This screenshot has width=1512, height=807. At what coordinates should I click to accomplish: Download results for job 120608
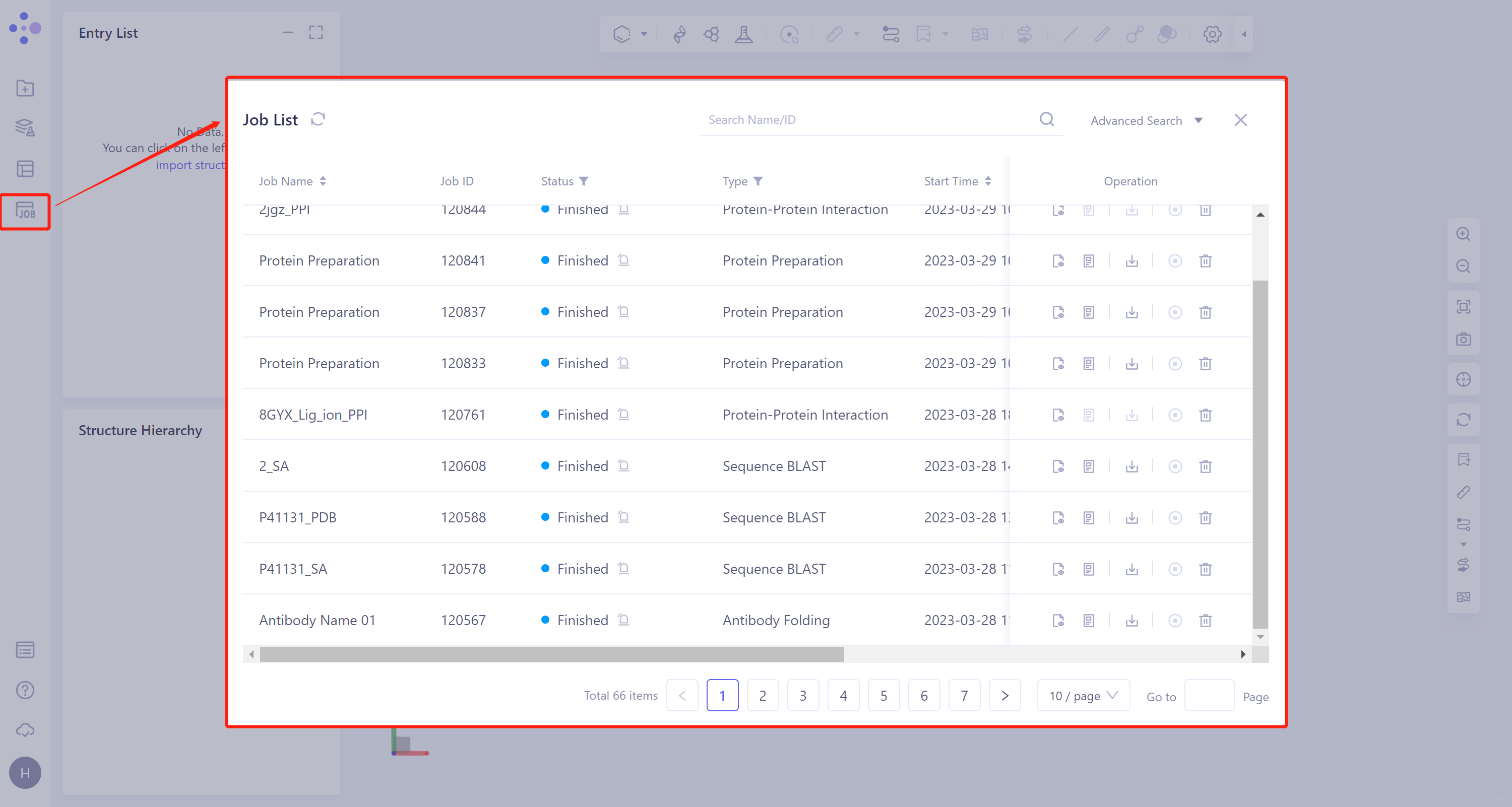coord(1131,467)
